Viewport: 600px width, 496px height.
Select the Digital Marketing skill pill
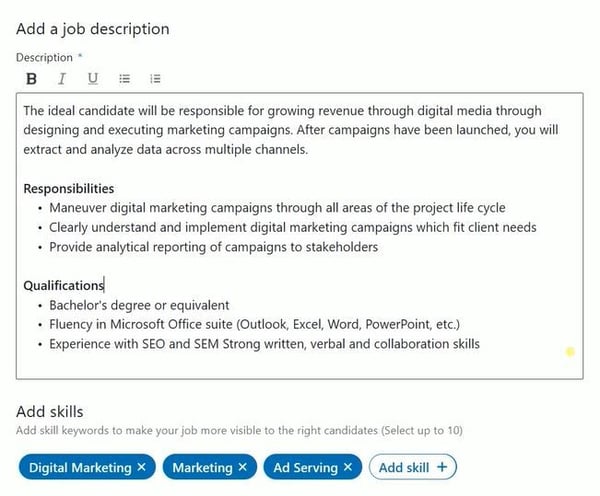click(80, 467)
